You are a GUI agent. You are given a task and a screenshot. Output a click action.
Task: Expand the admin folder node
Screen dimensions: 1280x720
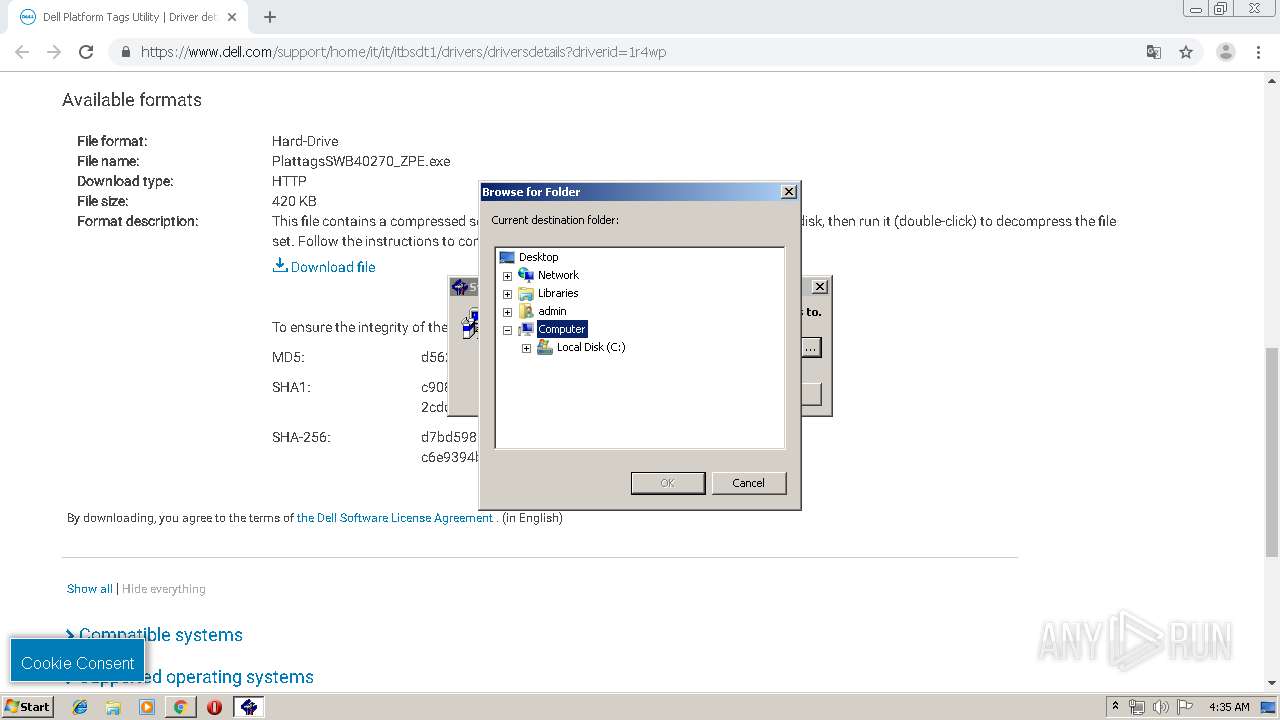tap(507, 312)
